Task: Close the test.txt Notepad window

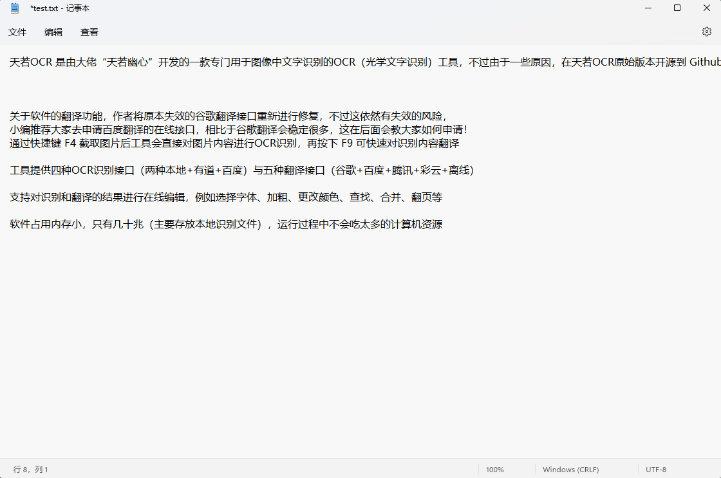Action: 707,8
